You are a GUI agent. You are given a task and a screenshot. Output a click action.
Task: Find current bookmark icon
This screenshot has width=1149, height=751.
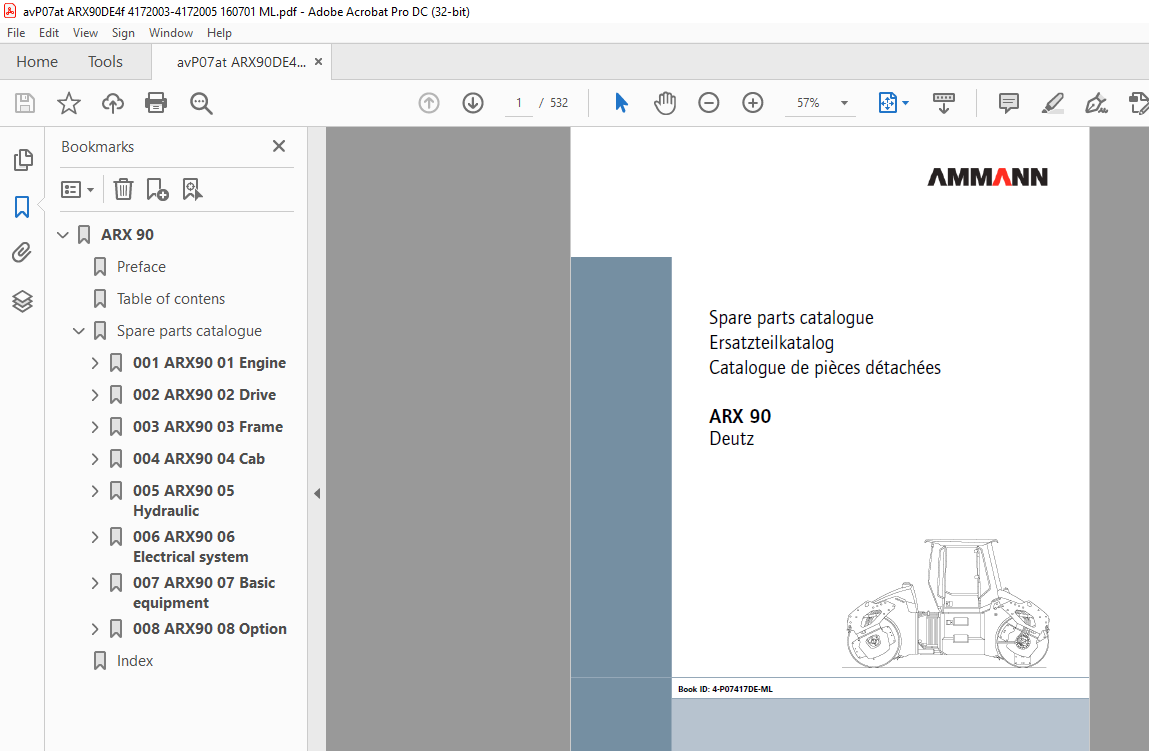point(192,190)
